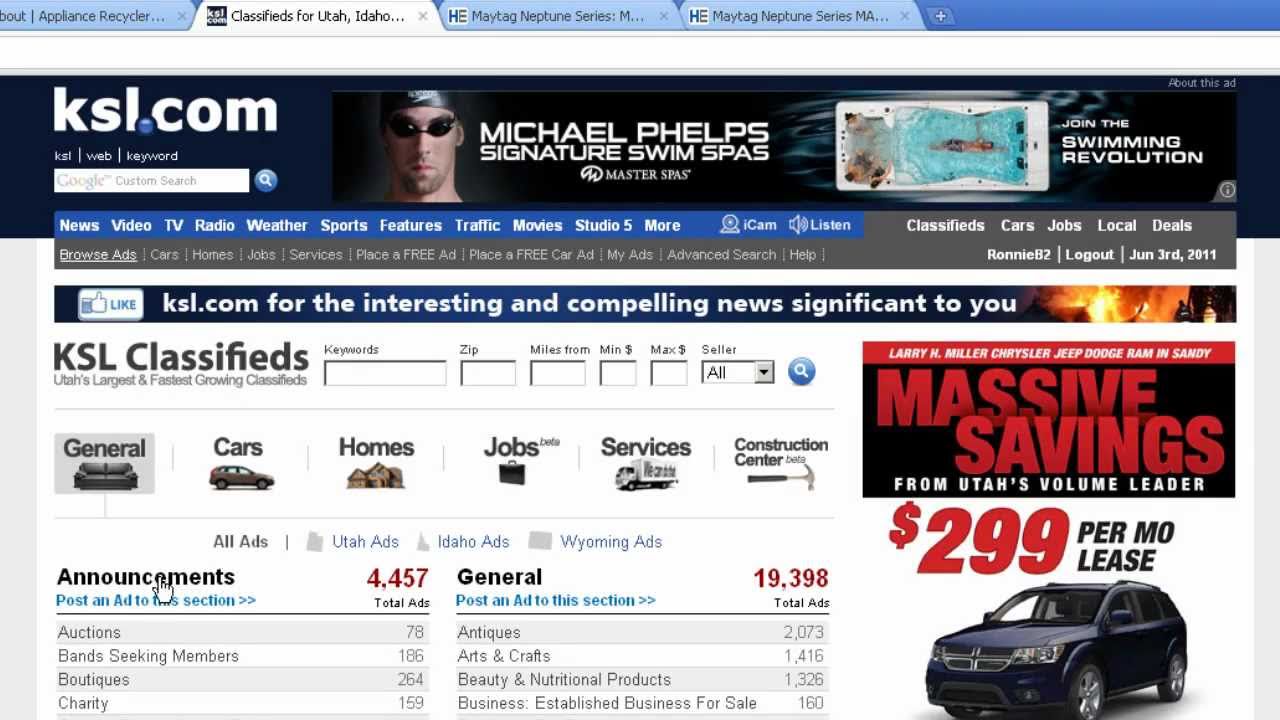Open the News menu item
This screenshot has height=720, width=1280.
[79, 225]
